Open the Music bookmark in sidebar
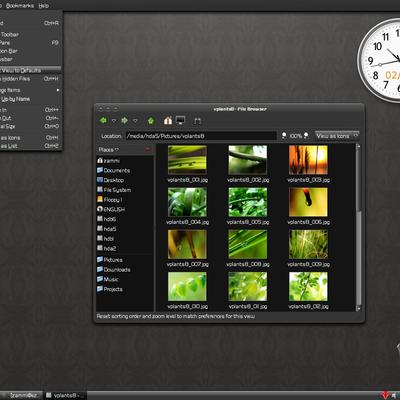 [x=125, y=279]
